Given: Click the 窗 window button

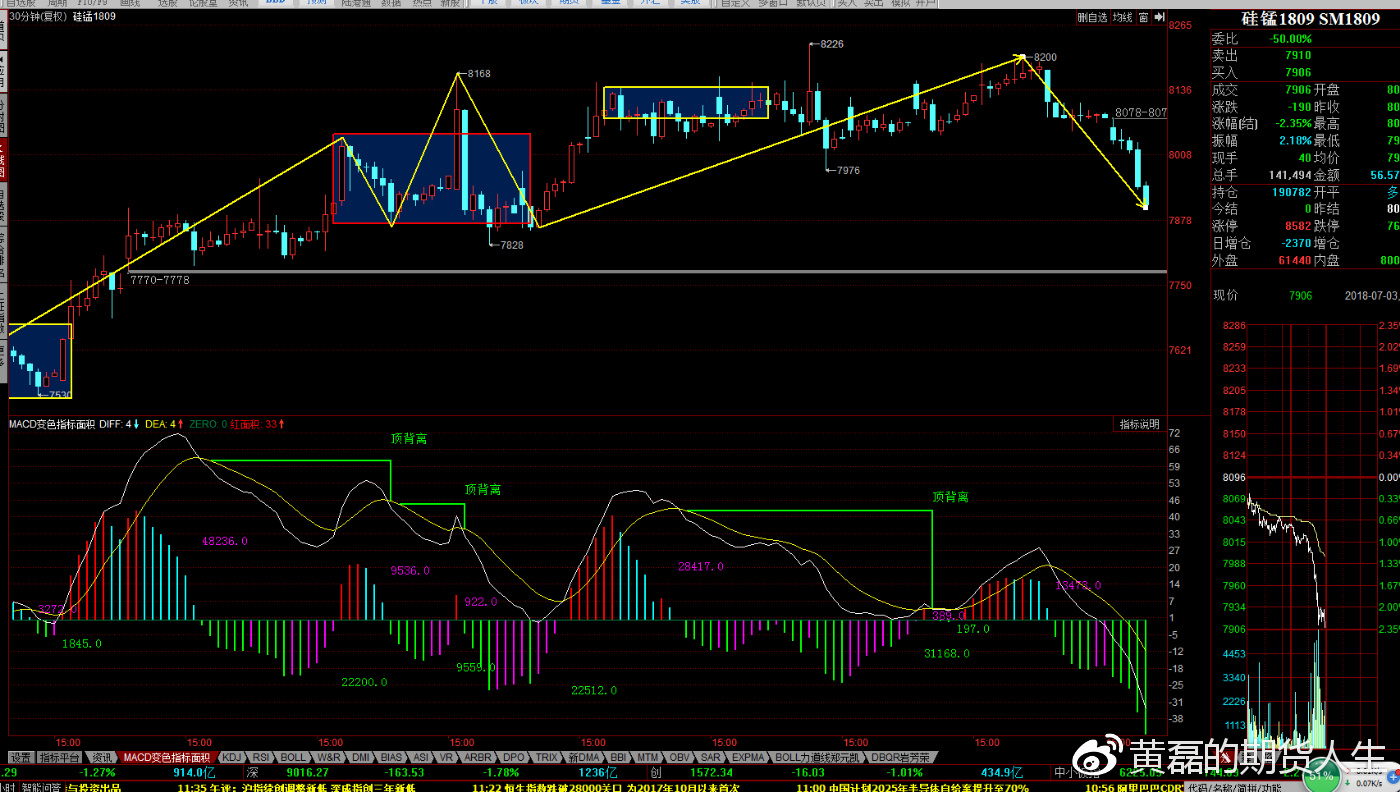Looking at the screenshot, I should (1142, 17).
